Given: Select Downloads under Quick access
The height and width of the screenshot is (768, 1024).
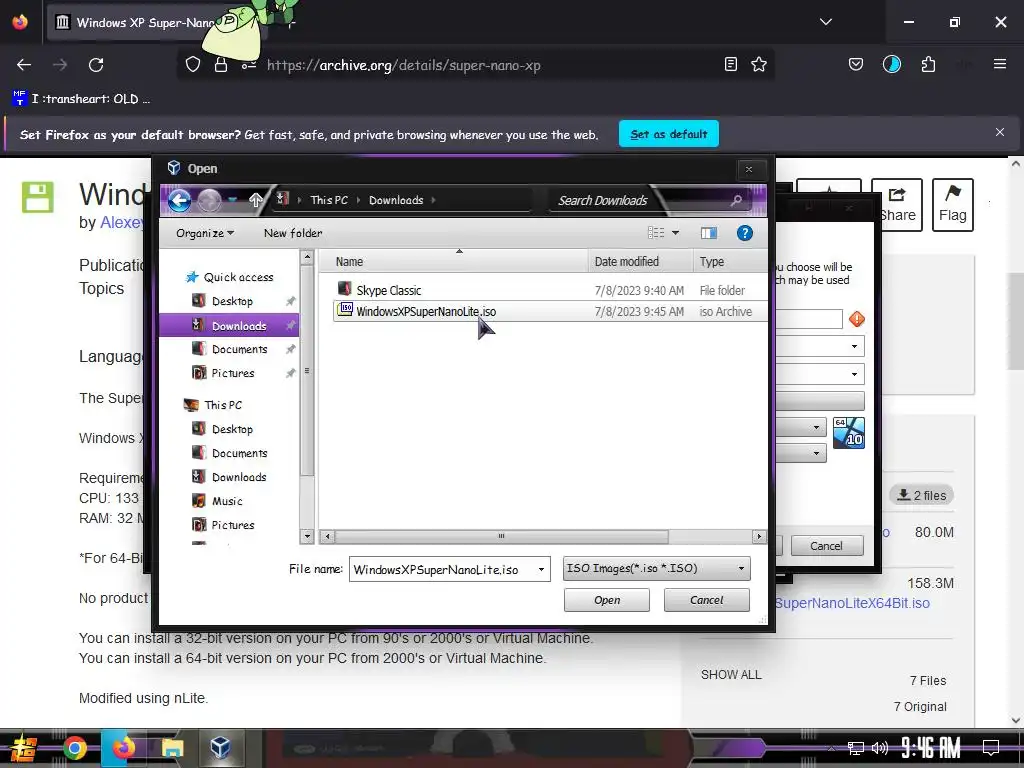Looking at the screenshot, I should (229, 325).
